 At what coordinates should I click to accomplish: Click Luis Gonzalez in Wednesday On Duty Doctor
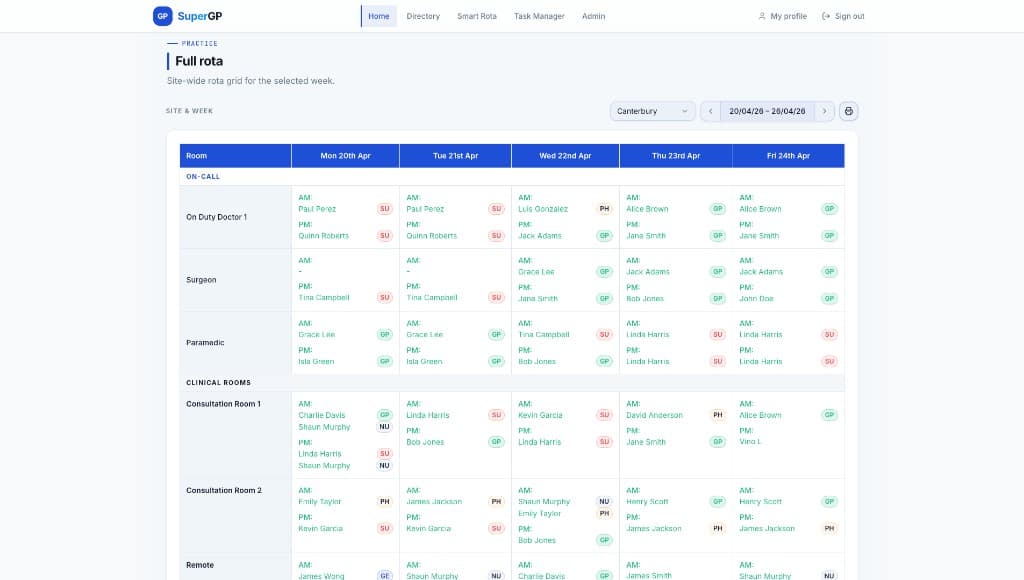[543, 209]
